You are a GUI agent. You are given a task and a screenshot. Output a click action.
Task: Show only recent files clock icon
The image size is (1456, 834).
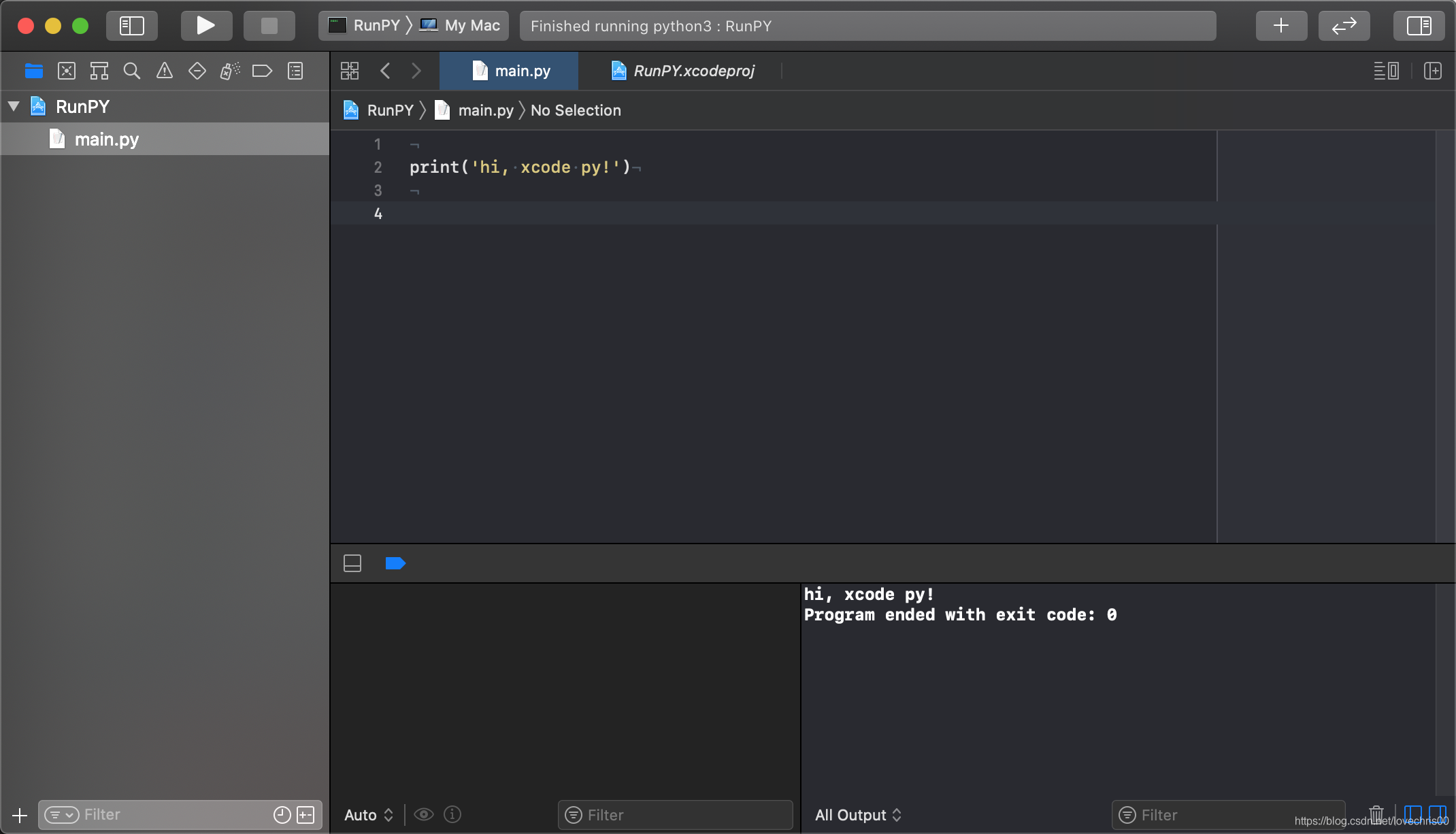click(x=282, y=814)
